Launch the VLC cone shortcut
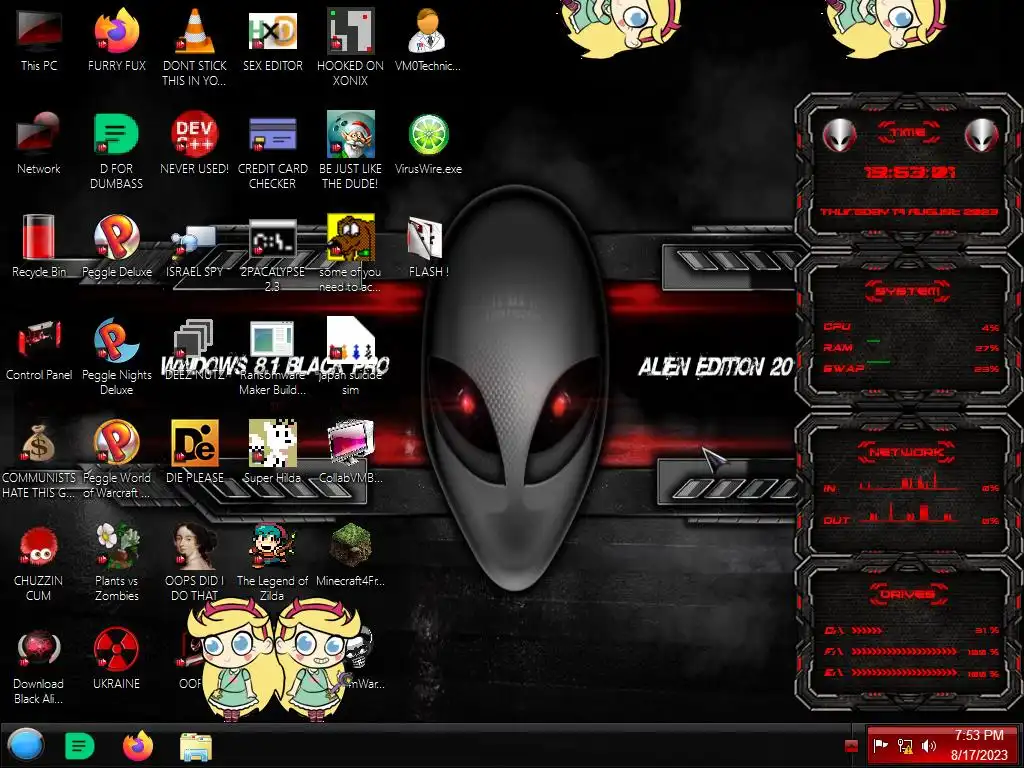This screenshot has width=1024, height=768. pos(195,47)
